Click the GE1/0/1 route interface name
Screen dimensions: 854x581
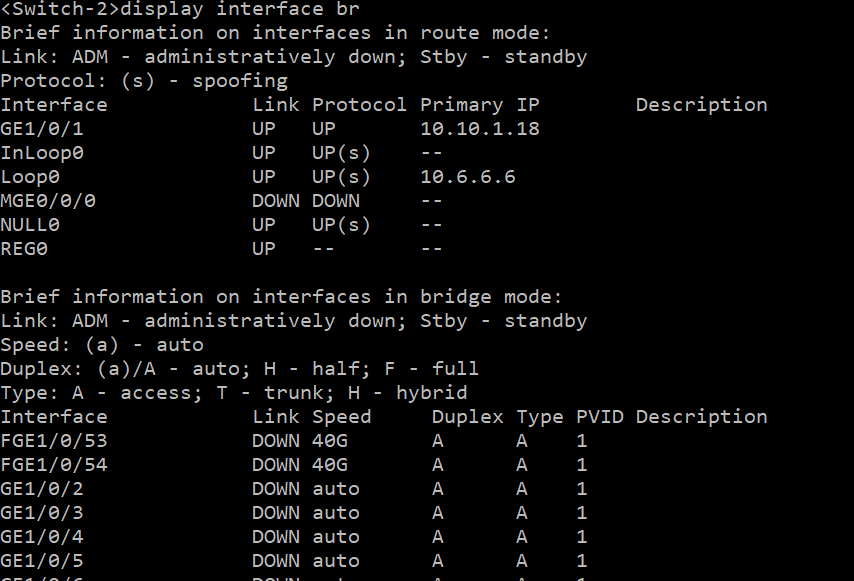click(x=36, y=129)
